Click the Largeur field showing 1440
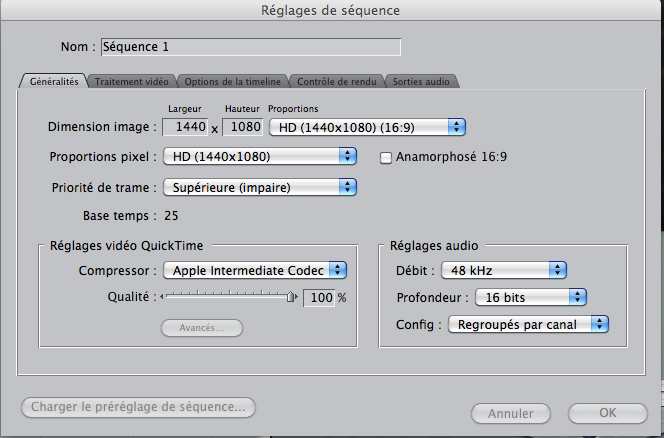The image size is (664, 438). pos(185,127)
